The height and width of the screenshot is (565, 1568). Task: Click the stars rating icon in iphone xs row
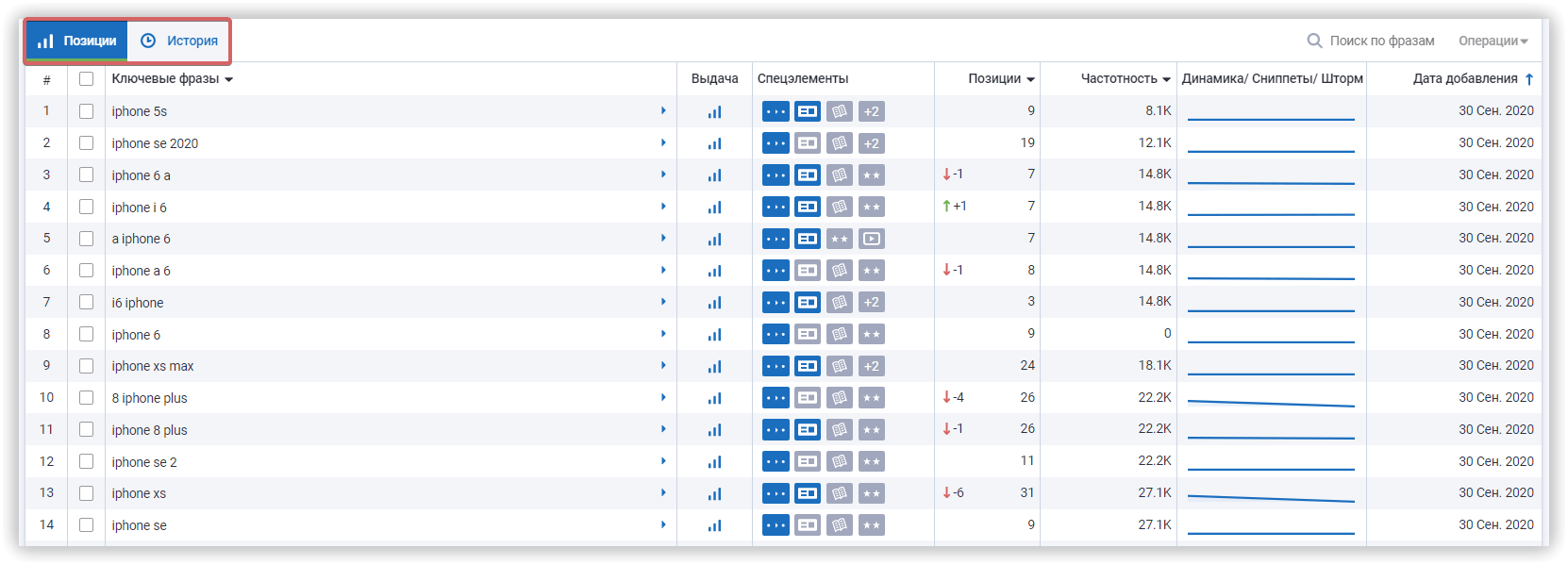point(872,493)
